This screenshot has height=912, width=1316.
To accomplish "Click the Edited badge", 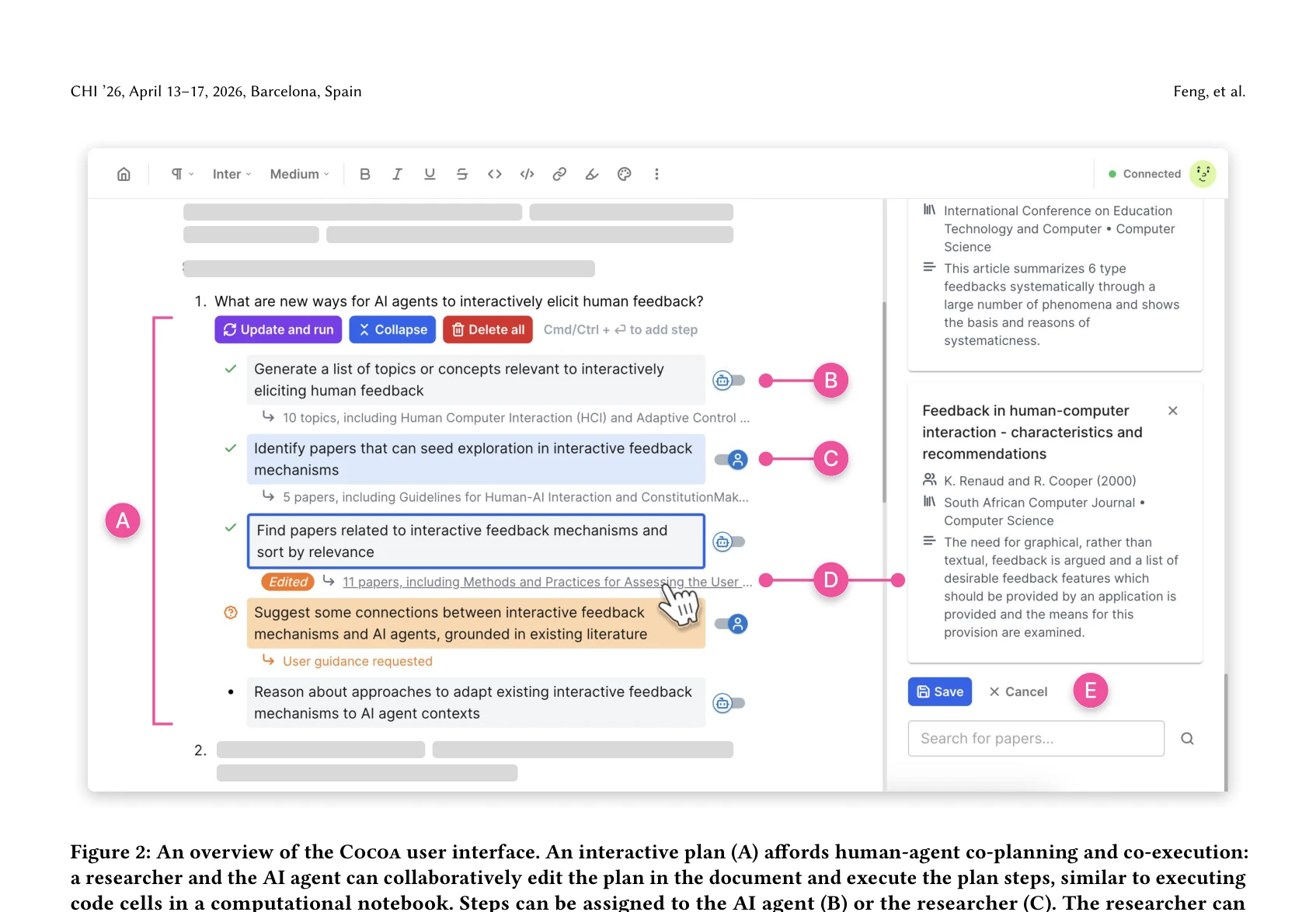I will pos(288,582).
